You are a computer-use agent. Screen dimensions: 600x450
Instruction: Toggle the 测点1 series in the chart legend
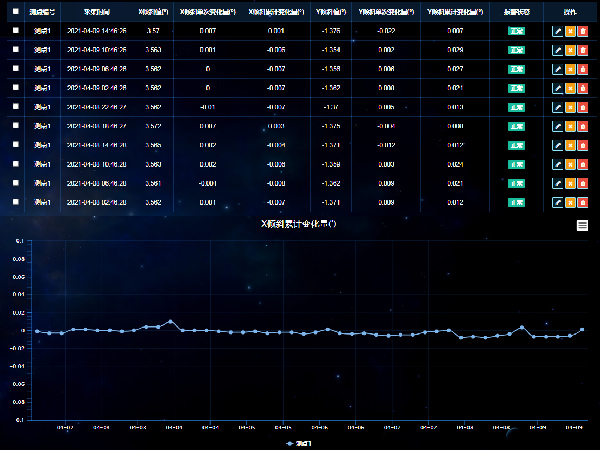point(300,442)
